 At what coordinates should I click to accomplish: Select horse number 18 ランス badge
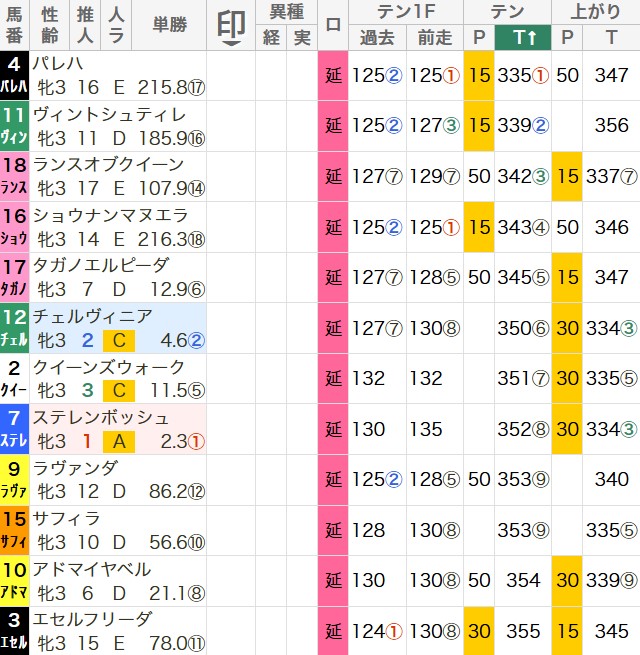[15, 177]
